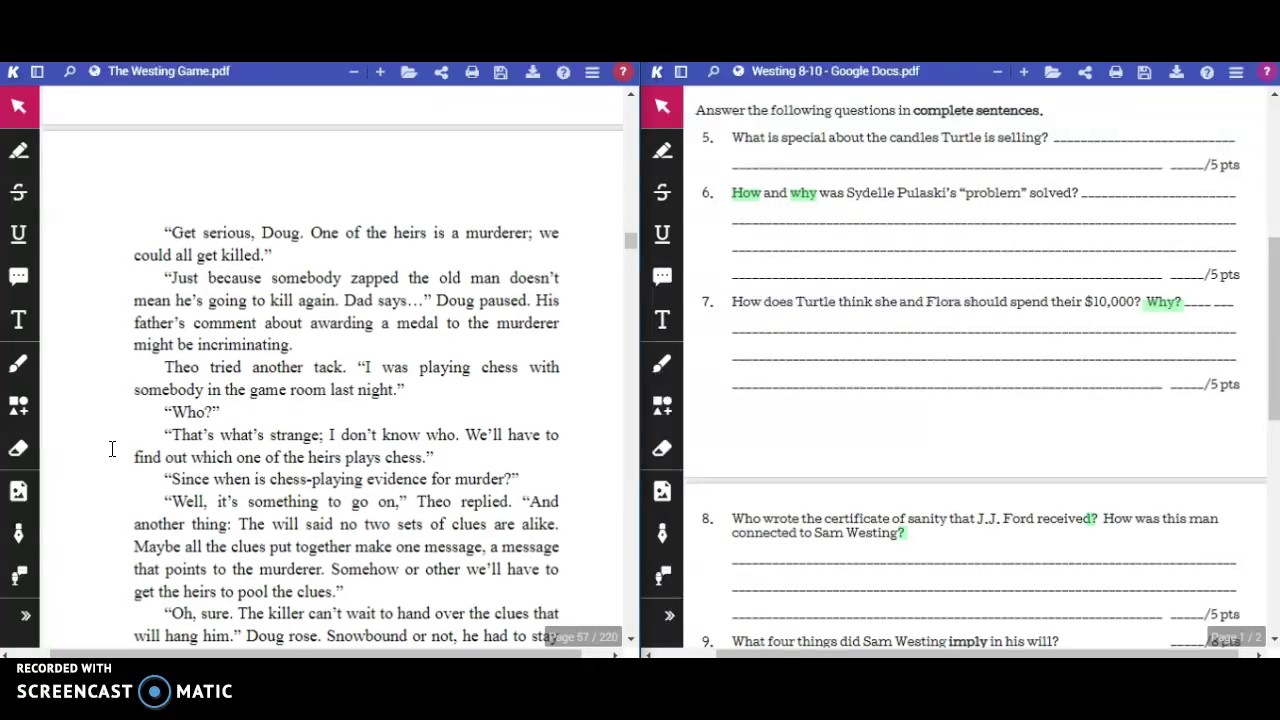Activate the Comment tool in The Westing Game pane
1280x720 pixels.
pyautogui.click(x=19, y=276)
